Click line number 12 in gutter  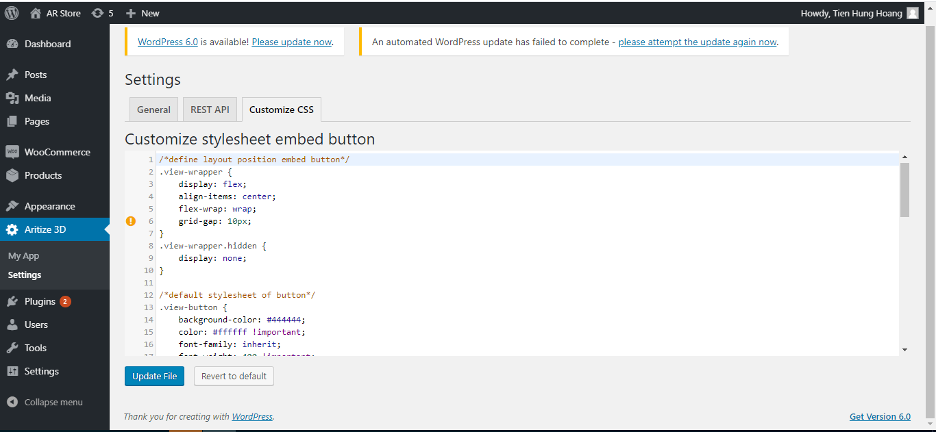coord(149,295)
